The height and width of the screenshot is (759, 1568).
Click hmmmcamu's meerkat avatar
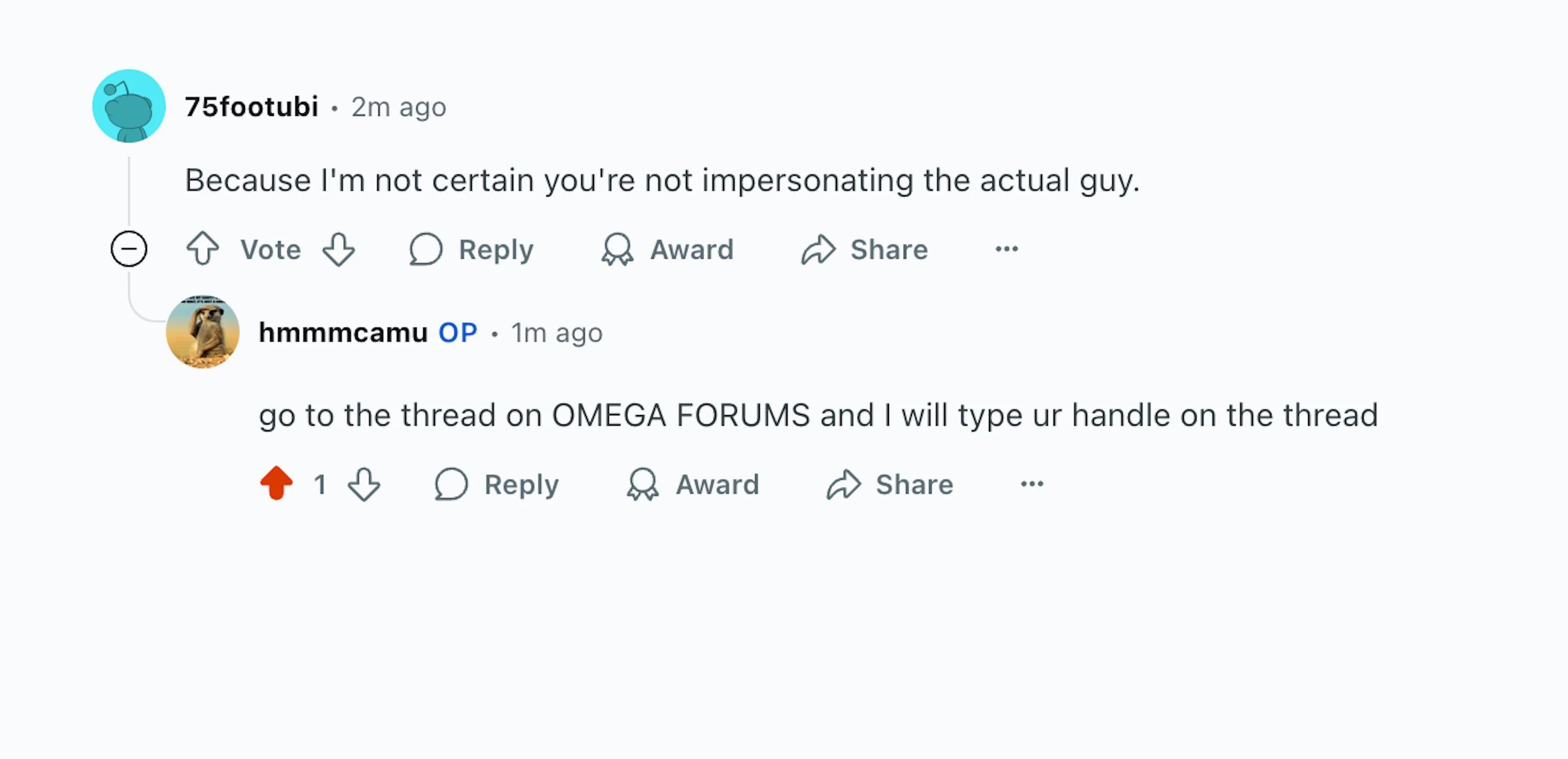point(203,332)
